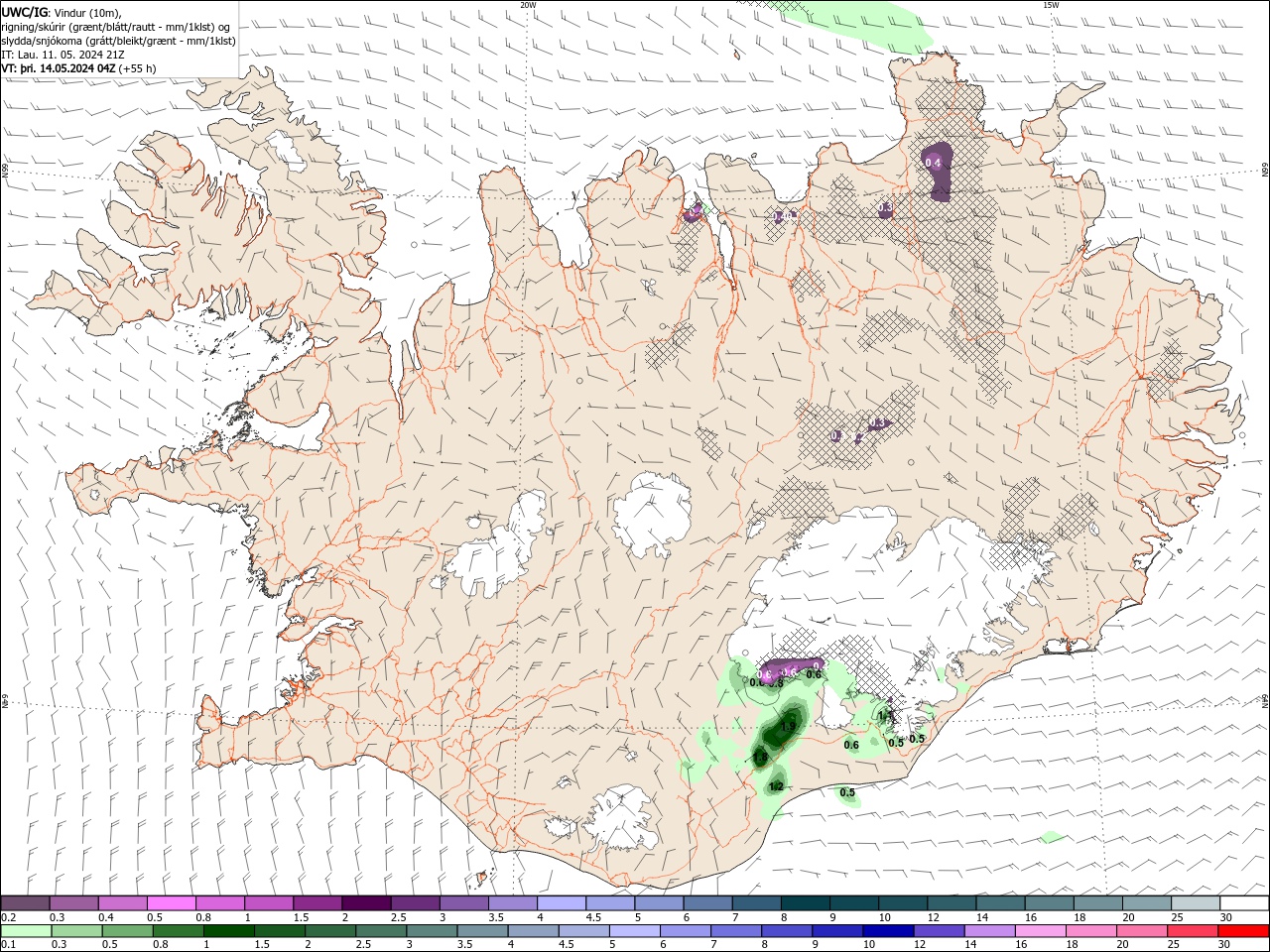The image size is (1270, 952).
Task: Click the '1.2' rainfall value on the map
Action: 777,786
